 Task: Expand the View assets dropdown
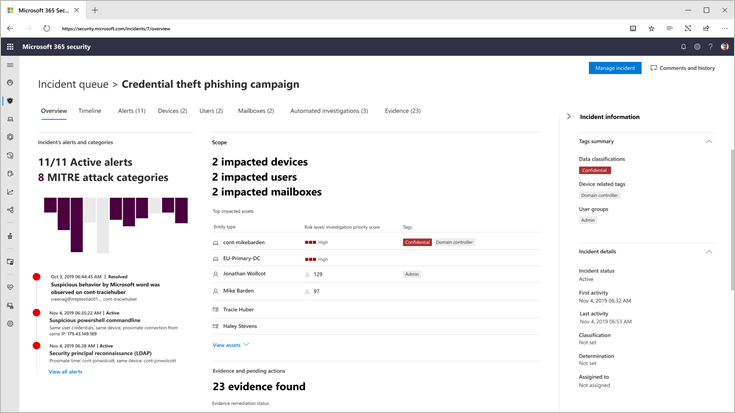pyautogui.click(x=231, y=345)
